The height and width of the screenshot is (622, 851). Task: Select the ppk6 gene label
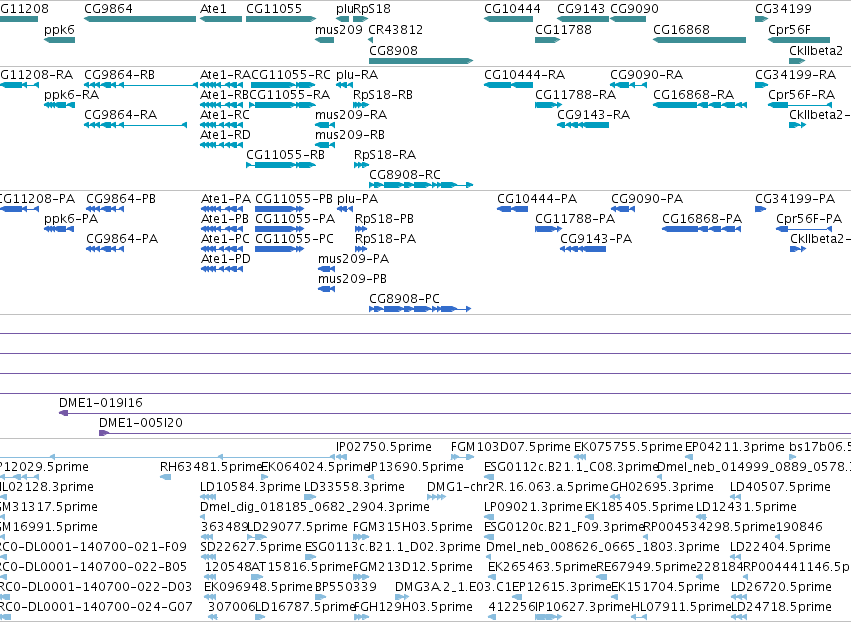(59, 29)
